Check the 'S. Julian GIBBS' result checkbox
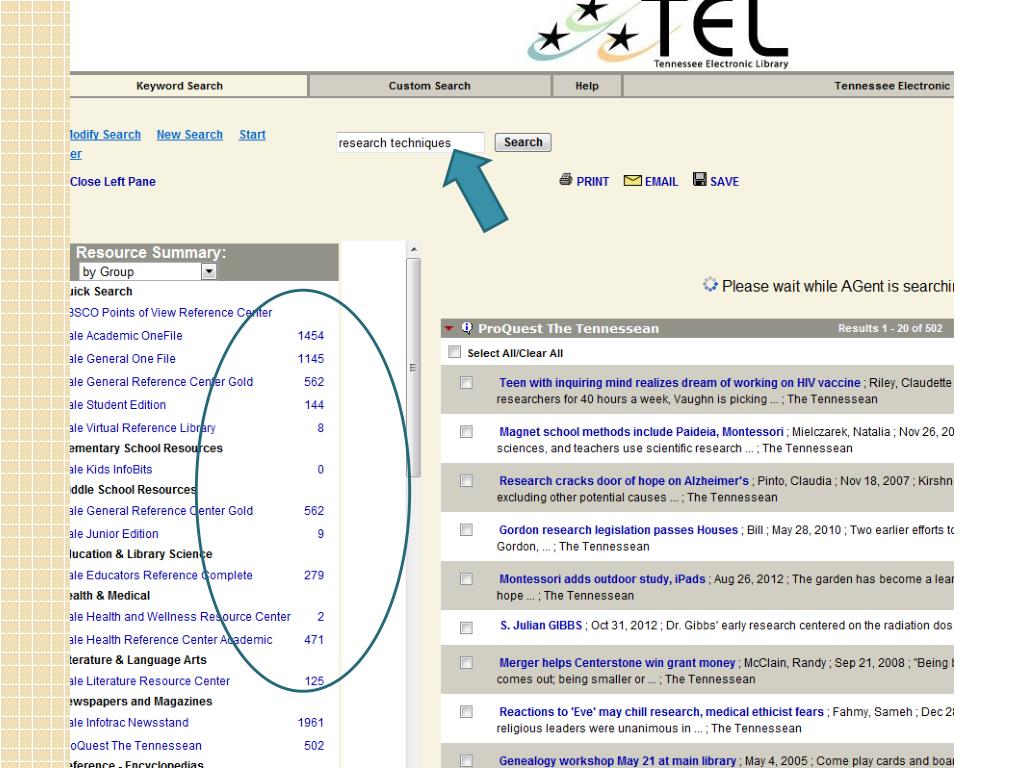This screenshot has width=1024, height=768. click(466, 628)
